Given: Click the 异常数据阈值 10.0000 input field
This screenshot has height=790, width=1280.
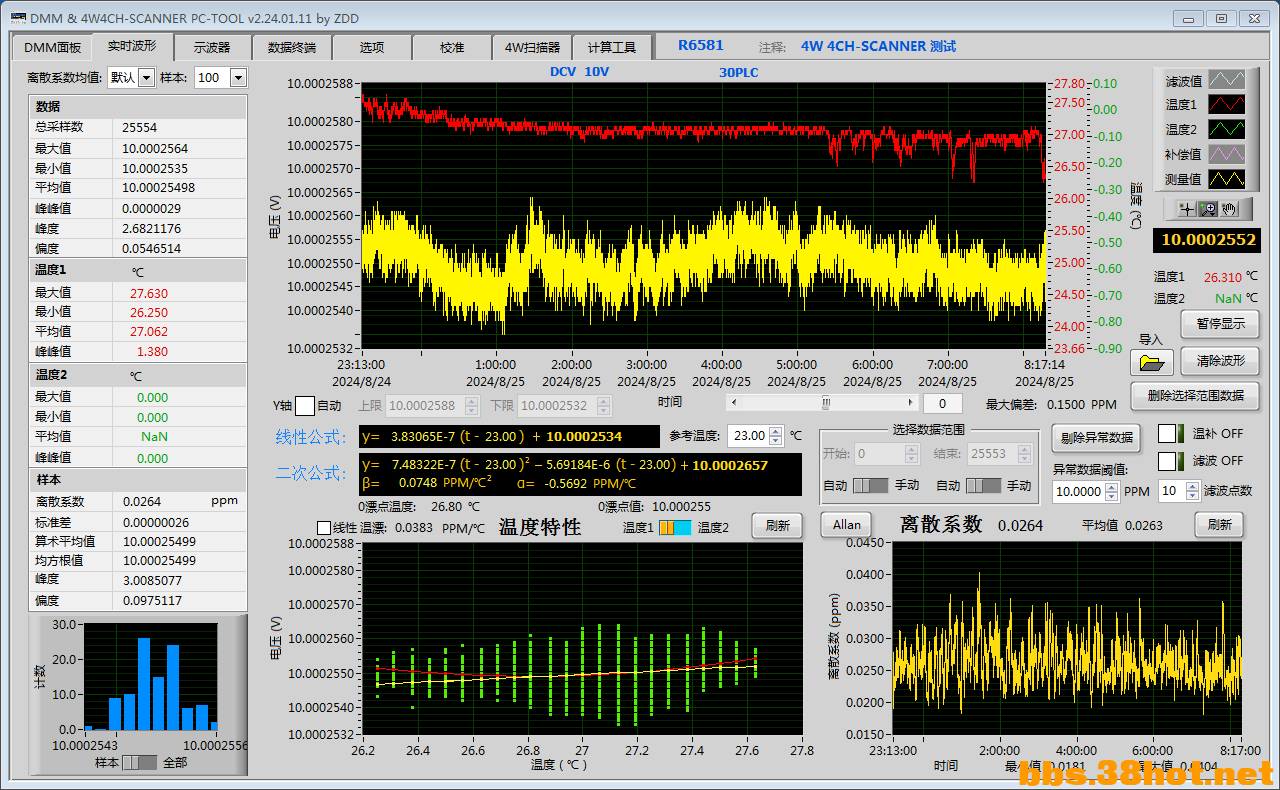Looking at the screenshot, I should tap(1078, 491).
